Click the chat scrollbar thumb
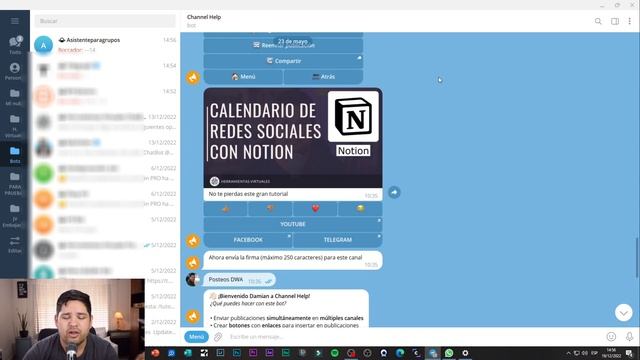 [637, 258]
